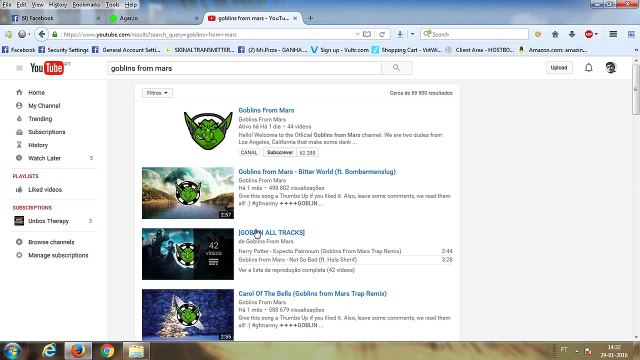The height and width of the screenshot is (360, 640).
Task: Launch Internet Explorer from taskbar
Action: click(x=49, y=351)
